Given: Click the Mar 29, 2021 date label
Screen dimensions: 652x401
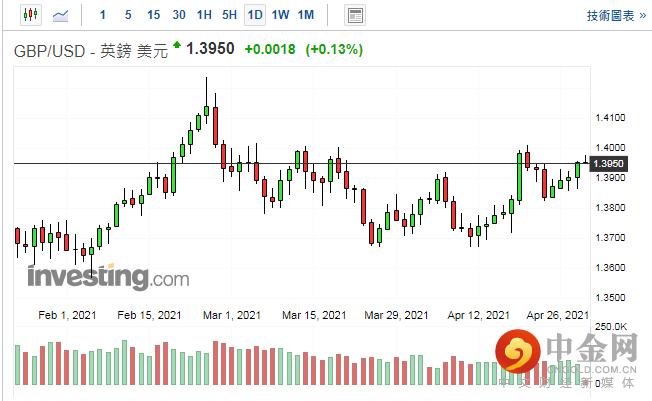Looking at the screenshot, I should point(396,315).
